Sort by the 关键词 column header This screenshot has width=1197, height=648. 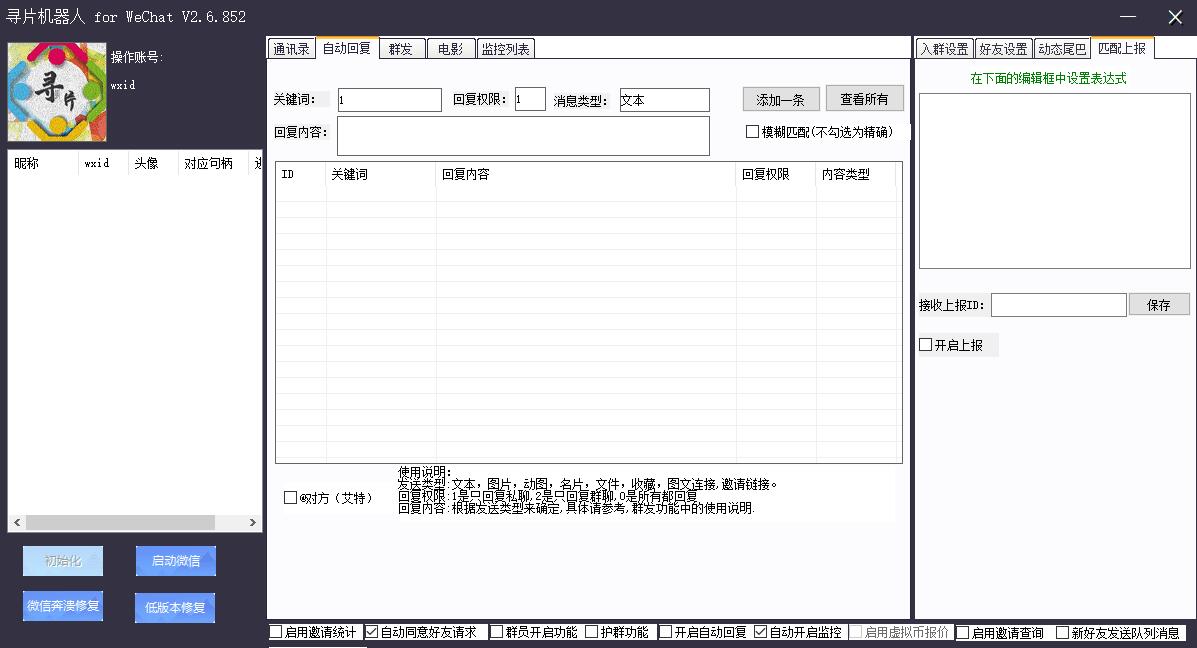[381, 175]
